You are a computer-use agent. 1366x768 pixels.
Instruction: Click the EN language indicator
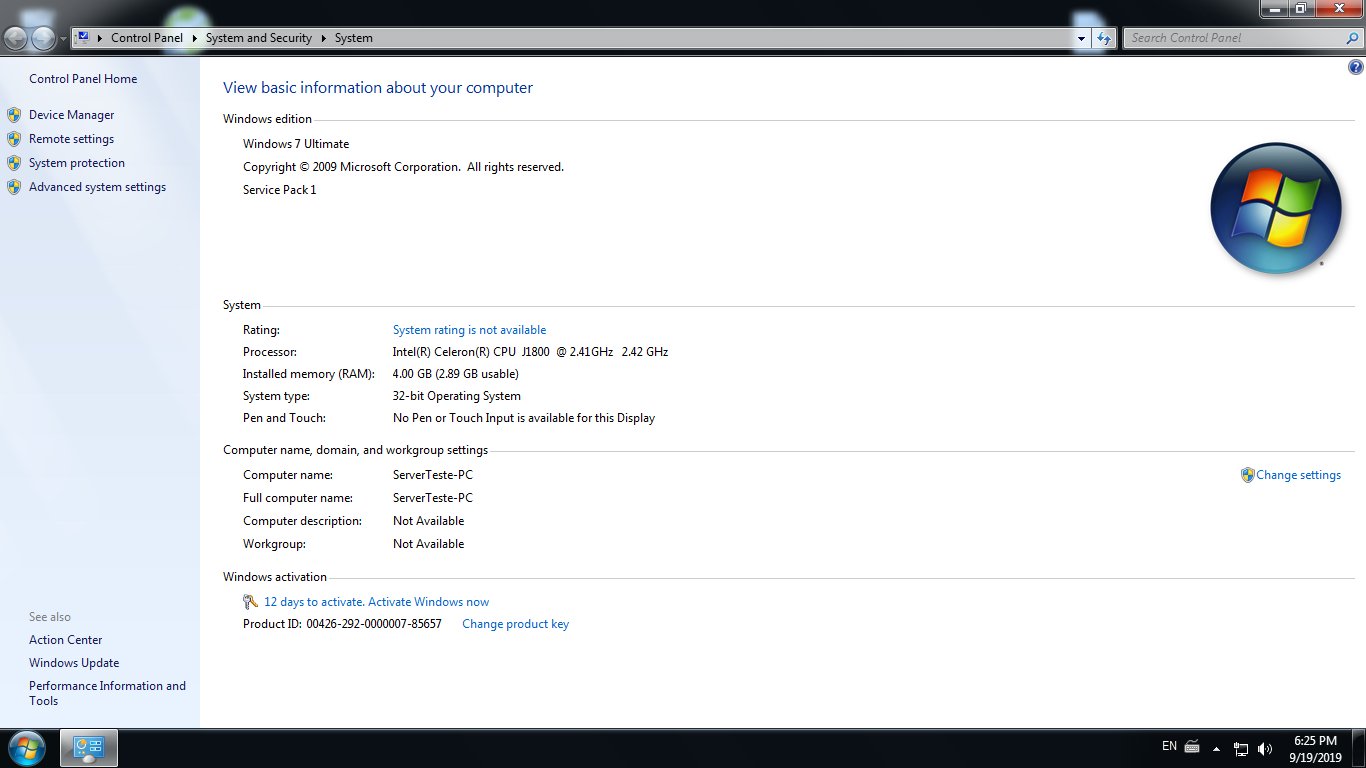click(x=1169, y=746)
